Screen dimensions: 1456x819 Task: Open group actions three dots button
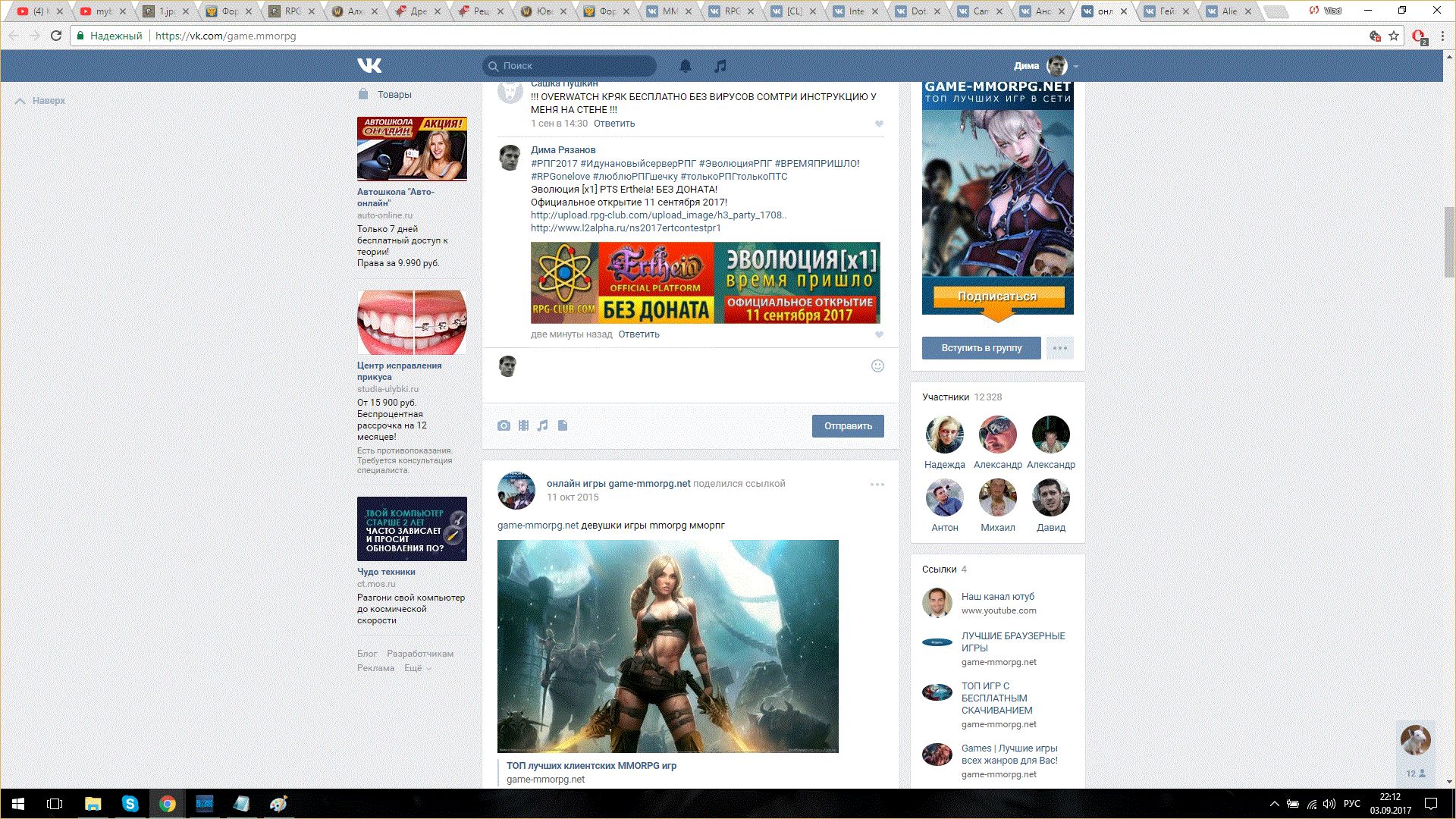1060,348
